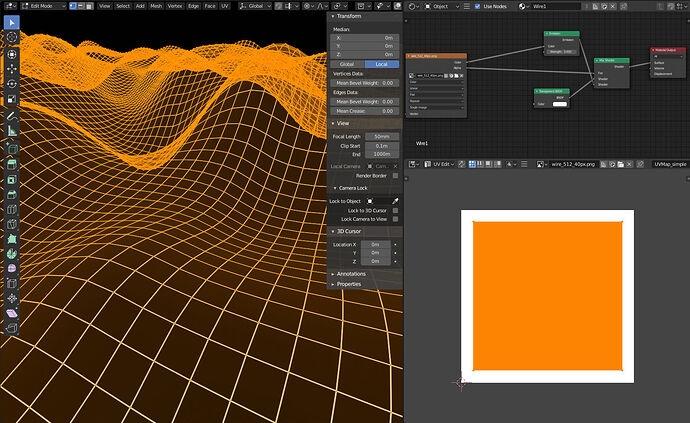The width and height of the screenshot is (690, 423).
Task: Click the Wire1 material name field
Action: coord(556,6)
